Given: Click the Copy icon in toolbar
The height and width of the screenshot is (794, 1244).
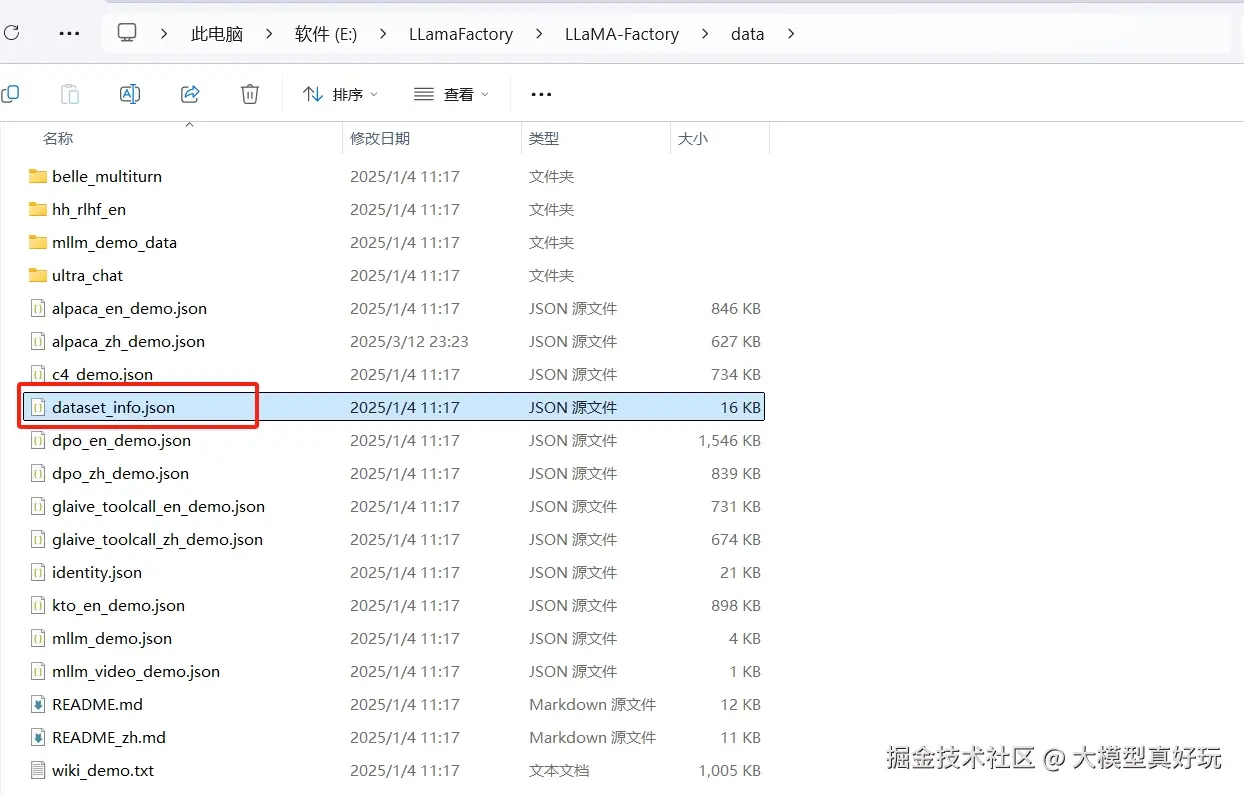Looking at the screenshot, I should pyautogui.click(x=9, y=94).
